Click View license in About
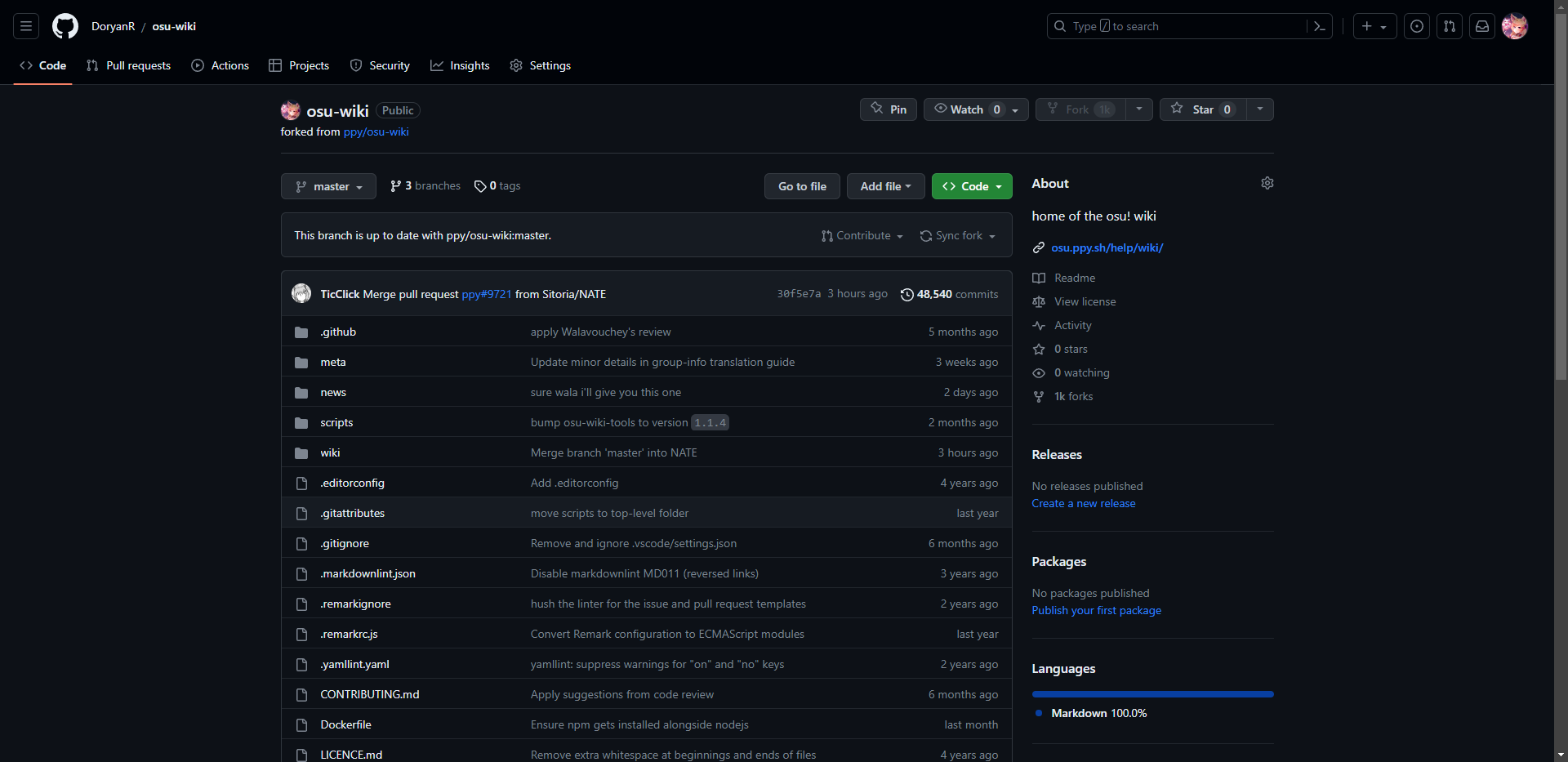 tap(1074, 301)
